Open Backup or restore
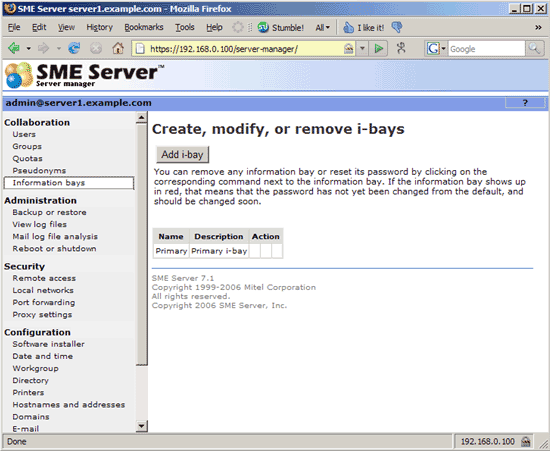550x451 pixels. (x=49, y=212)
